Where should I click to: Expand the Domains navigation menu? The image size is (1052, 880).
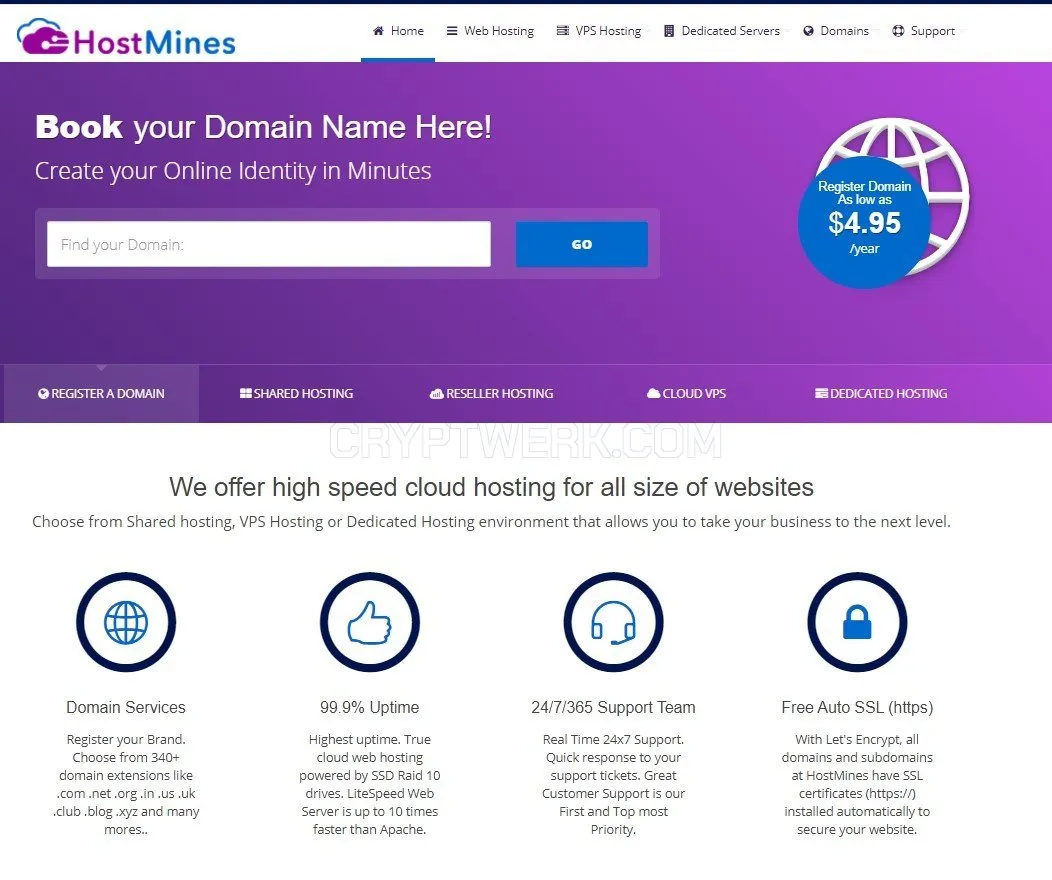[836, 31]
